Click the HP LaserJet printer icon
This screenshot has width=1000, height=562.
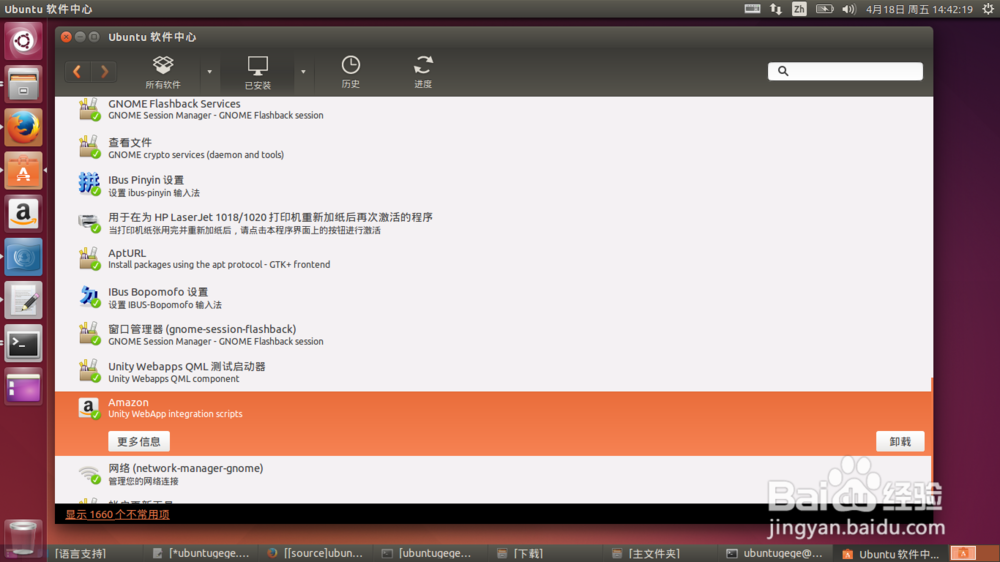click(89, 222)
